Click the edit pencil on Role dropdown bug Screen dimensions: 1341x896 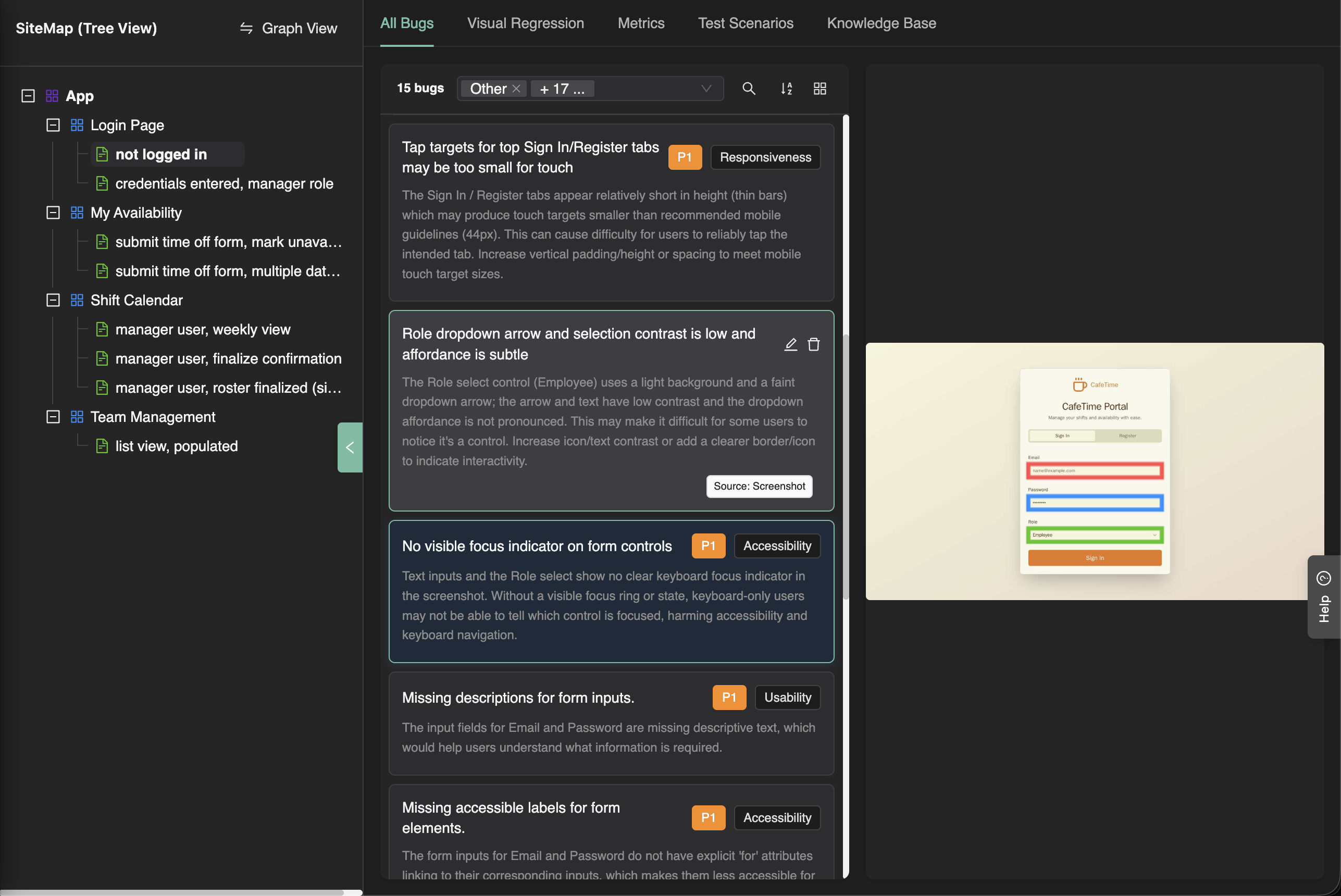tap(790, 344)
